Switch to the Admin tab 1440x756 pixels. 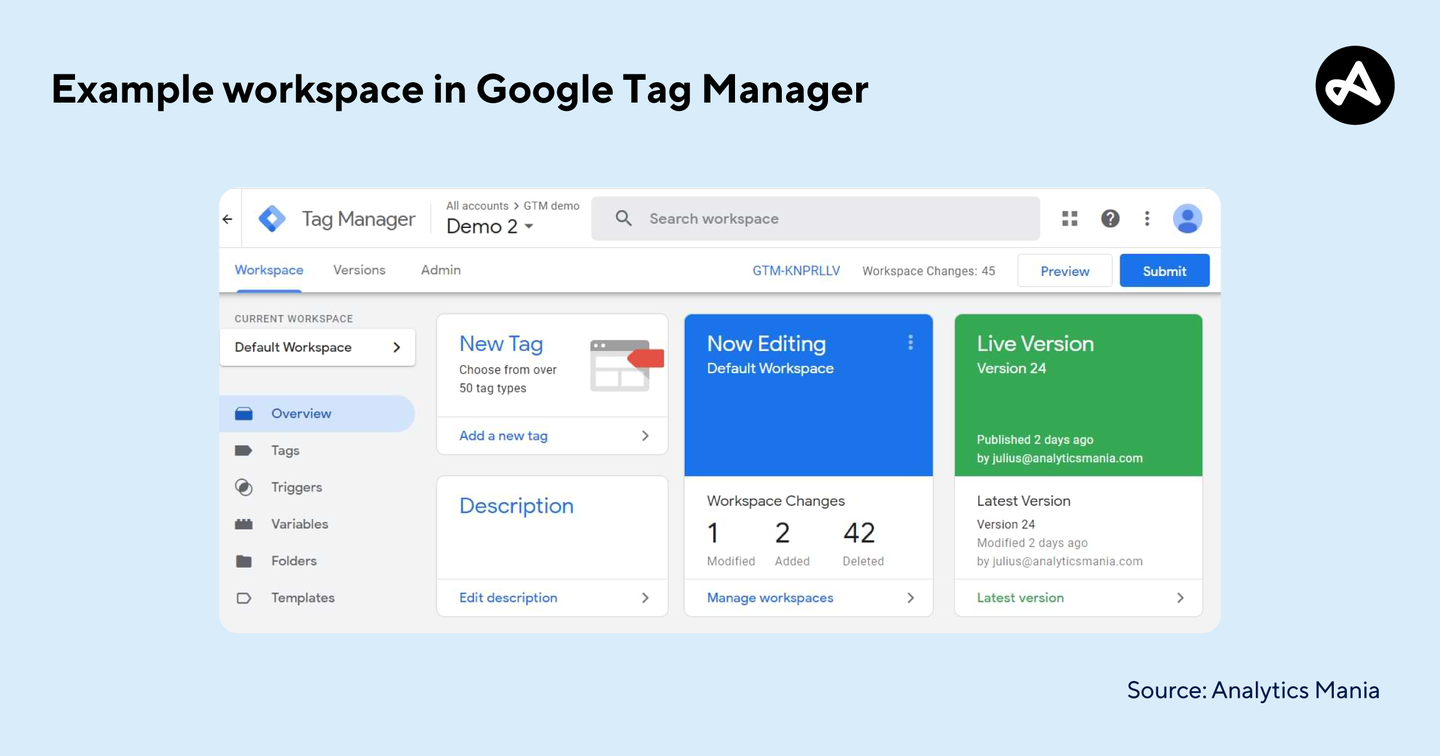point(440,269)
